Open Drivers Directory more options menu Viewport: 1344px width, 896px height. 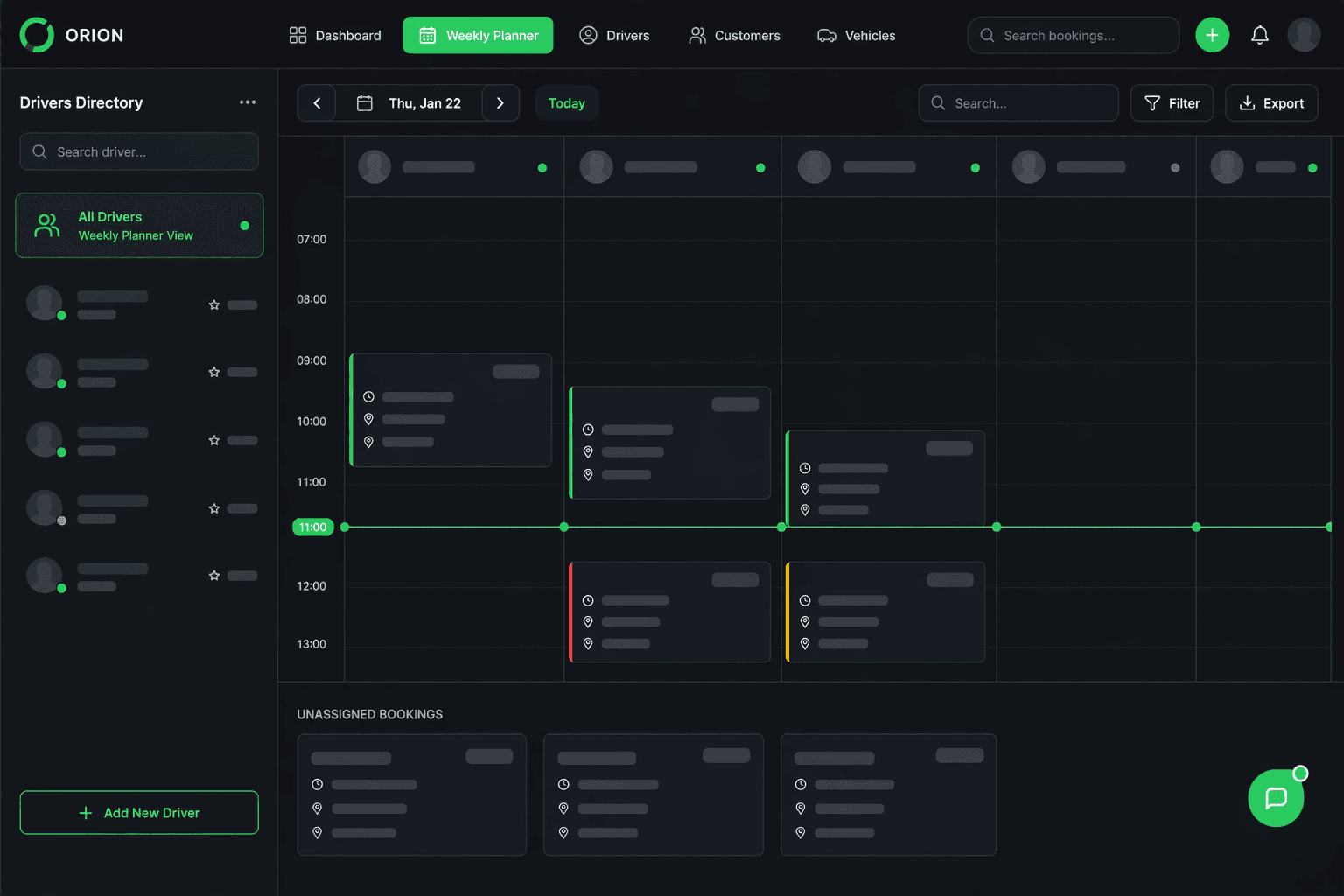point(248,102)
